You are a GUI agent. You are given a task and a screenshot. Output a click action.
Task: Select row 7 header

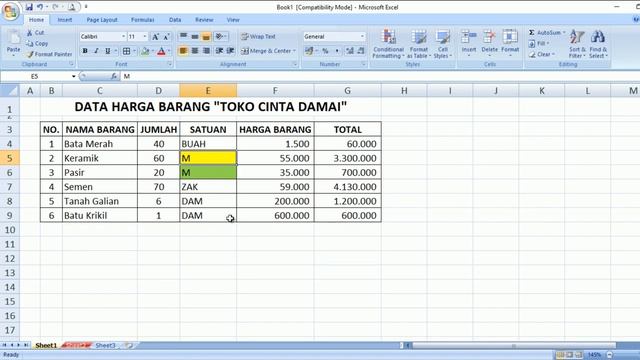pyautogui.click(x=9, y=187)
